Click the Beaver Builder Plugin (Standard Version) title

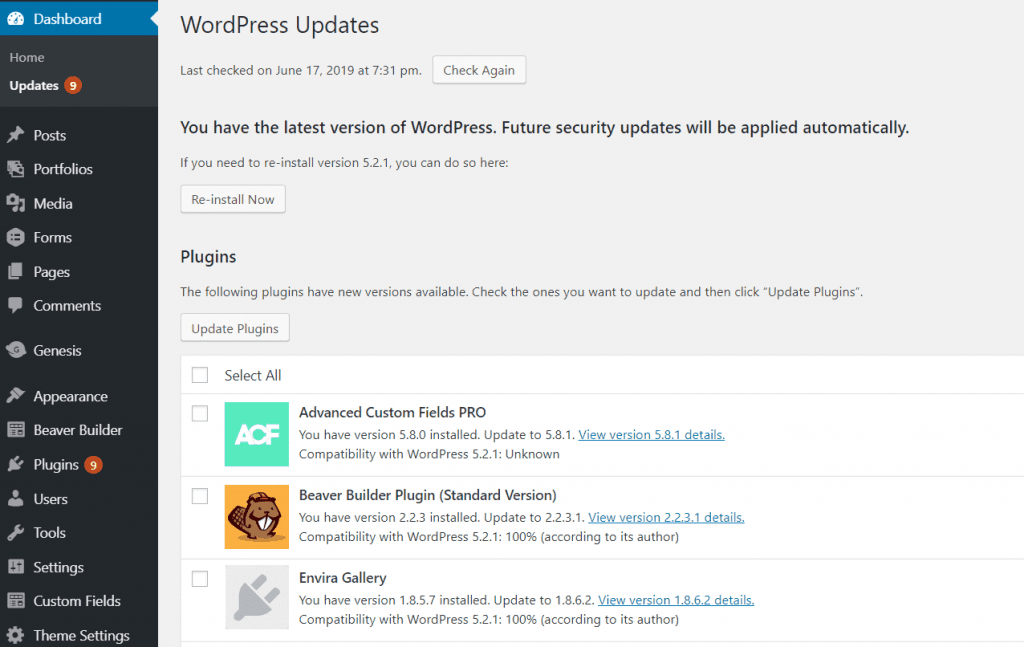(428, 496)
